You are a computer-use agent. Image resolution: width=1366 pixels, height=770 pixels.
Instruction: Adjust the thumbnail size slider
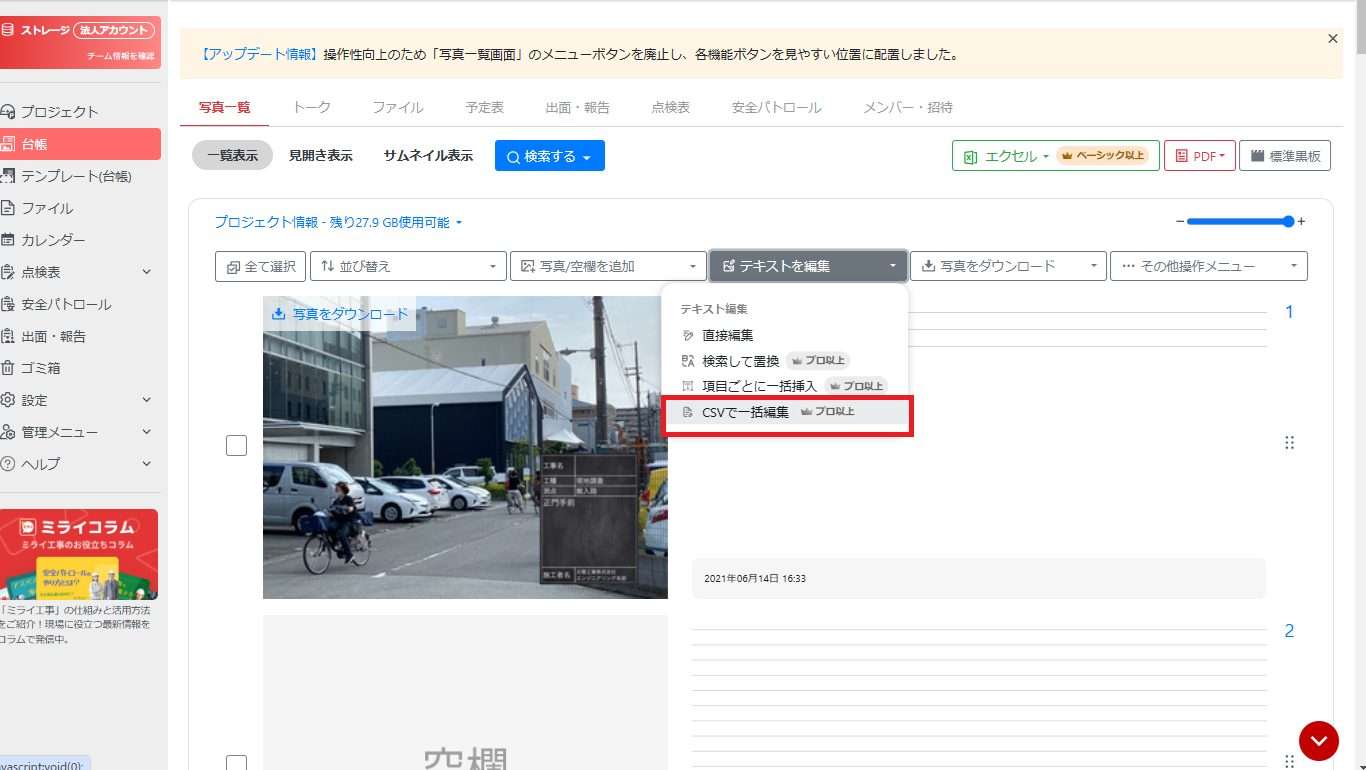coord(1240,221)
